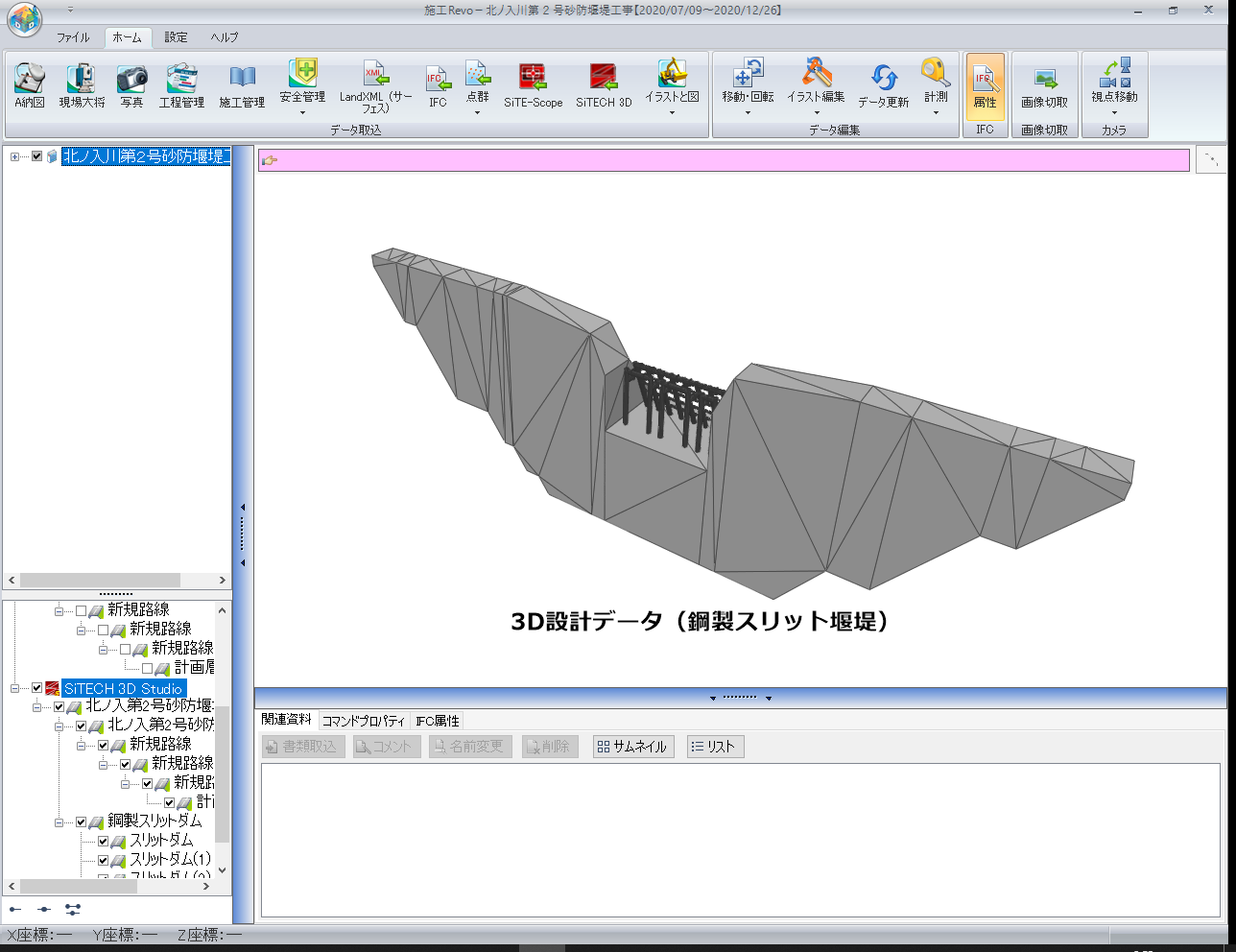The height and width of the screenshot is (952, 1236).
Task: Open the 設定 ribbon tab
Action: point(176,37)
